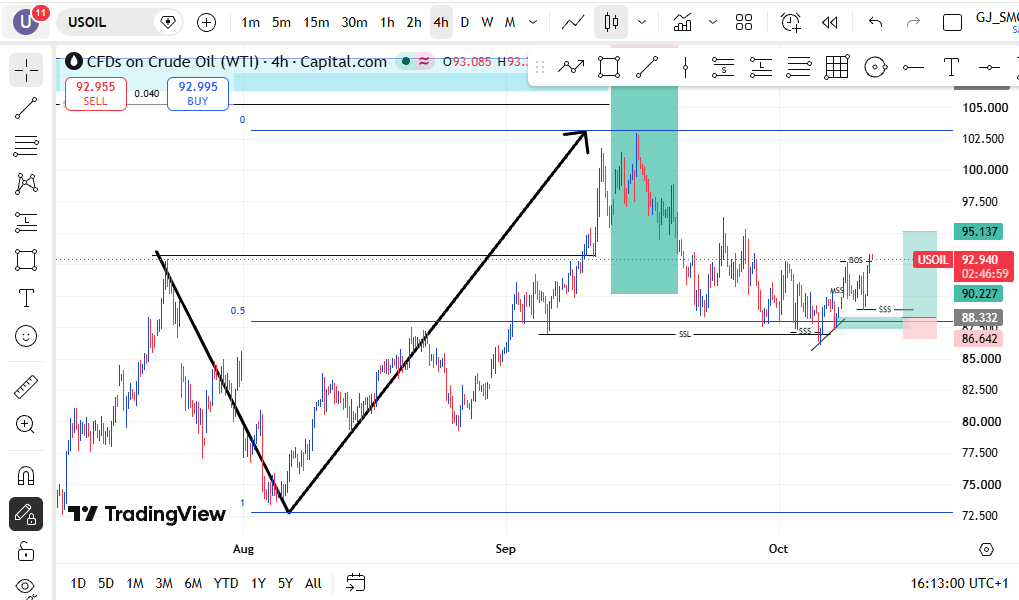Open the go to date calendar
1019x600 pixels.
[x=355, y=582]
